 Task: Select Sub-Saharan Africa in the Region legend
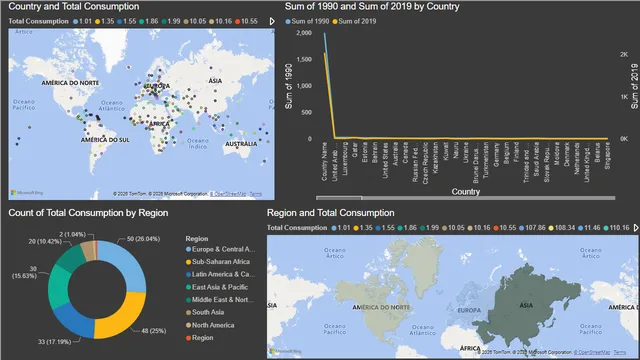click(x=218, y=262)
